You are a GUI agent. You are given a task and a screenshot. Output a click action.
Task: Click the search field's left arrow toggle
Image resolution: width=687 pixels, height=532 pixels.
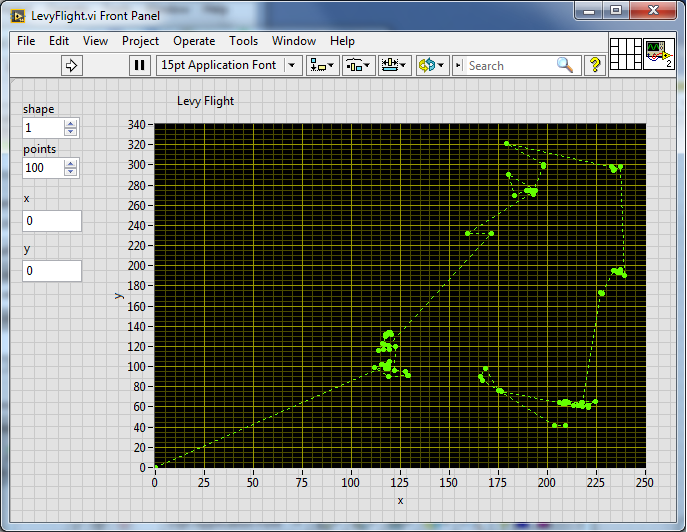(458, 65)
